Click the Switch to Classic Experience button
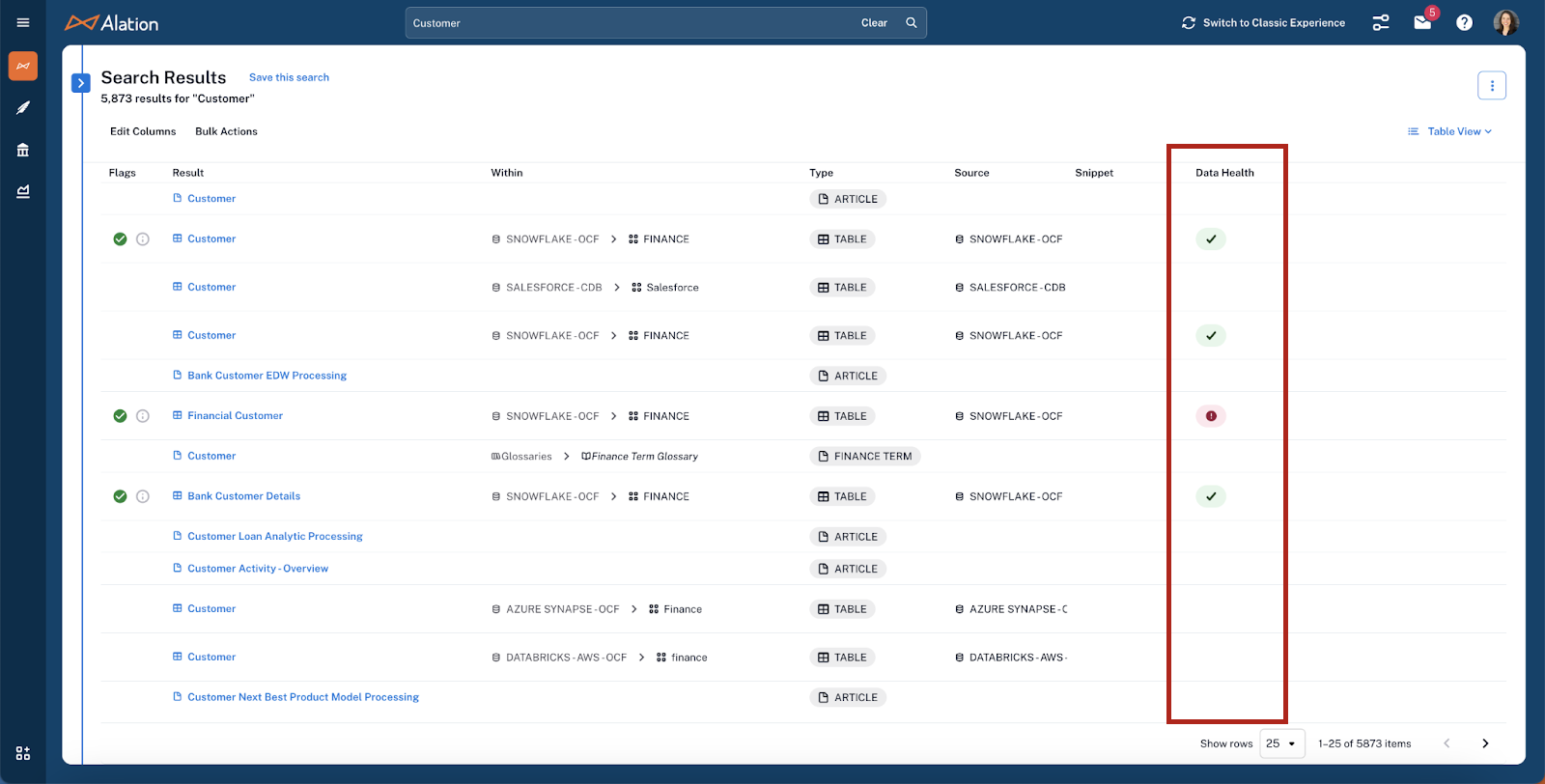Screen dimensions: 1545x784 [1263, 23]
